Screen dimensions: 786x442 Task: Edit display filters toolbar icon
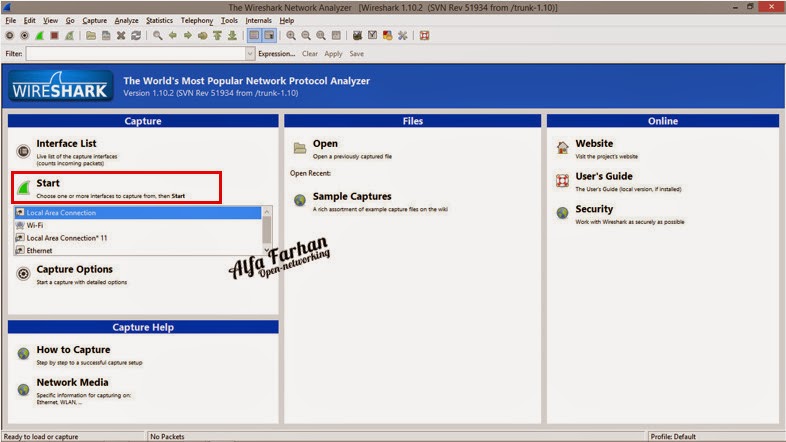(372, 36)
